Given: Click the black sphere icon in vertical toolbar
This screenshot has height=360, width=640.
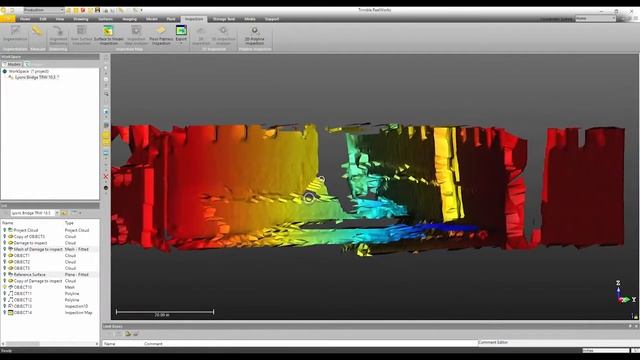Looking at the screenshot, I should pos(106,188).
